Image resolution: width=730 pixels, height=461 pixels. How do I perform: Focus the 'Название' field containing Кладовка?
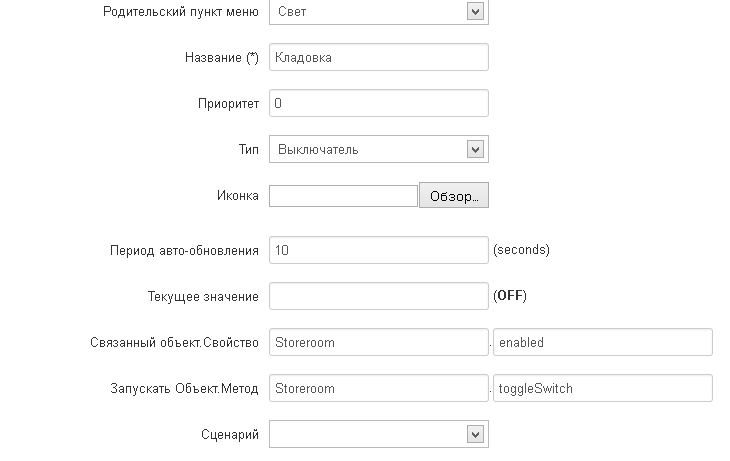[x=378, y=58]
